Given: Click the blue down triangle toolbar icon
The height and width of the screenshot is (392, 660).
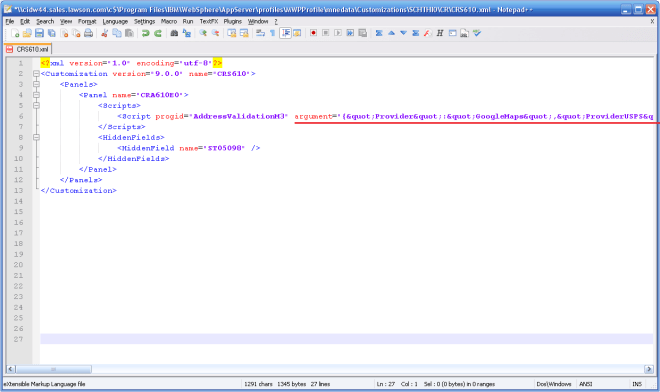Looking at the screenshot, I should [403, 33].
